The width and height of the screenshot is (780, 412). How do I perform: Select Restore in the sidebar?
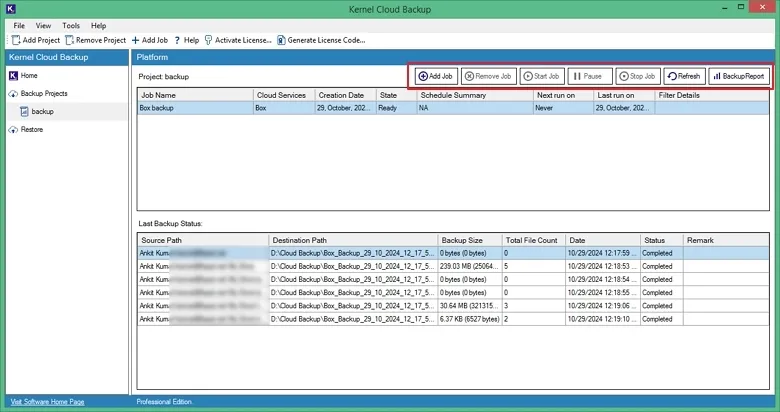pyautogui.click(x=26, y=129)
